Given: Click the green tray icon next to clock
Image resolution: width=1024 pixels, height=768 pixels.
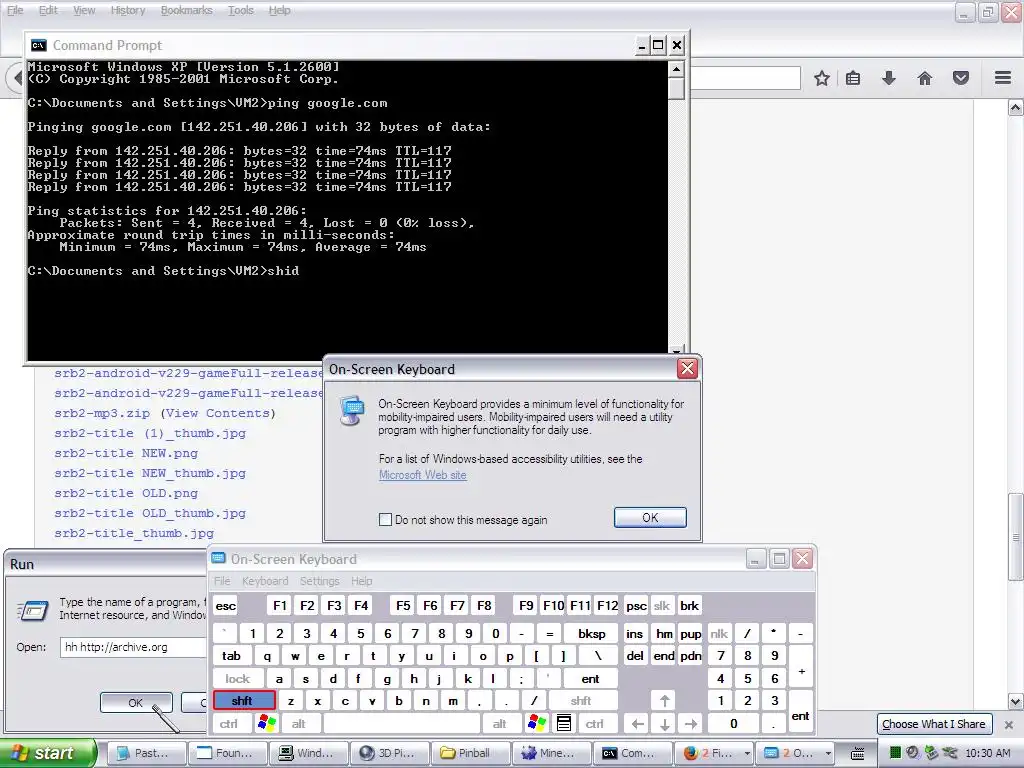Looking at the screenshot, I should point(895,753).
